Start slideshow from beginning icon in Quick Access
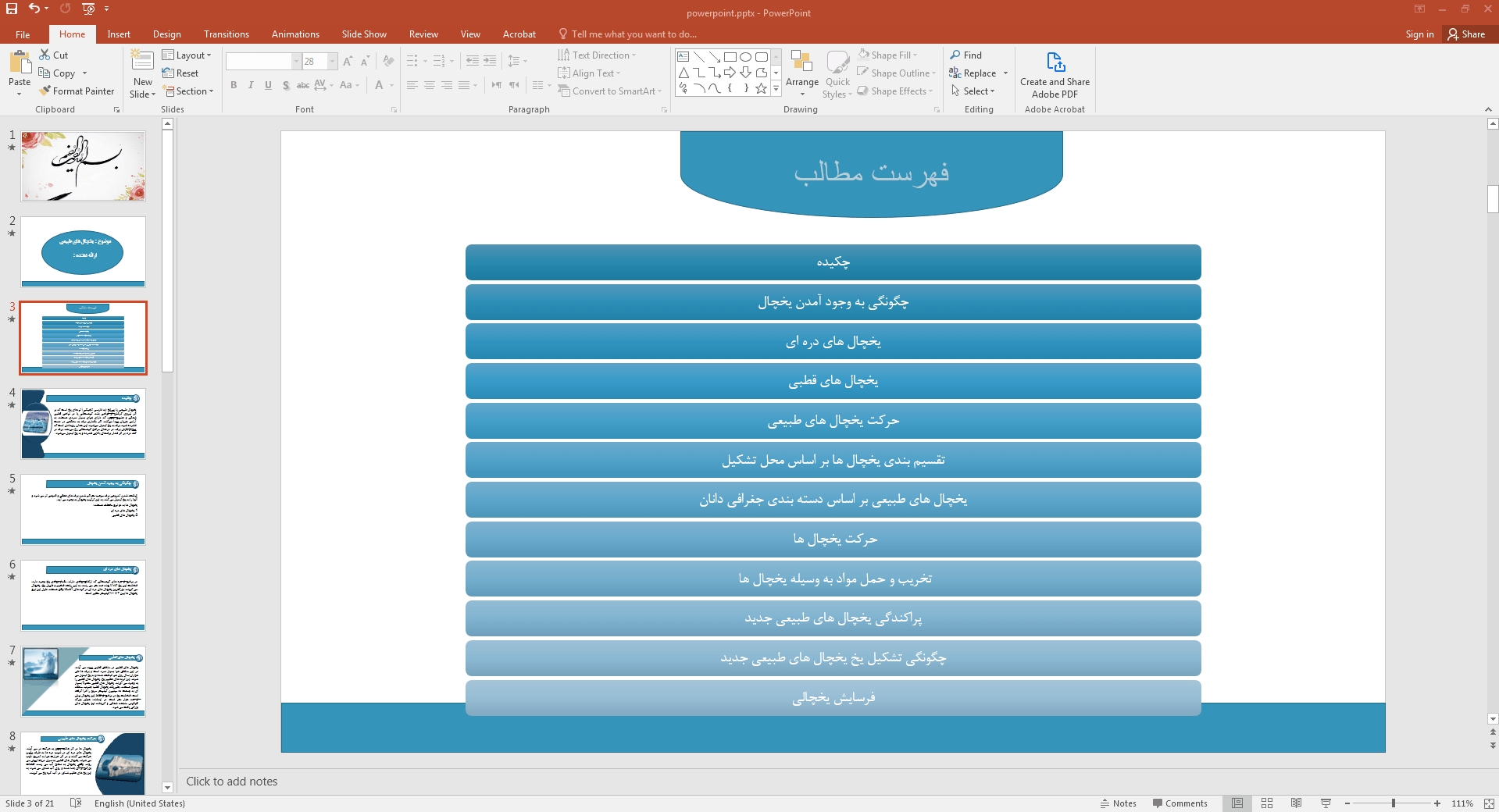Viewport: 1499px width, 812px height. 87,9
